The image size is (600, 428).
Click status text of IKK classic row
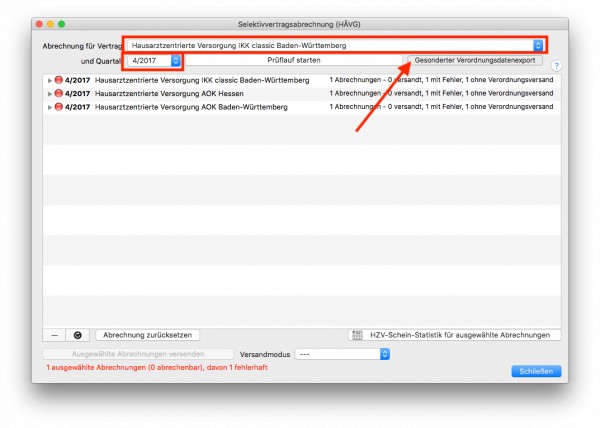pyautogui.click(x=441, y=80)
